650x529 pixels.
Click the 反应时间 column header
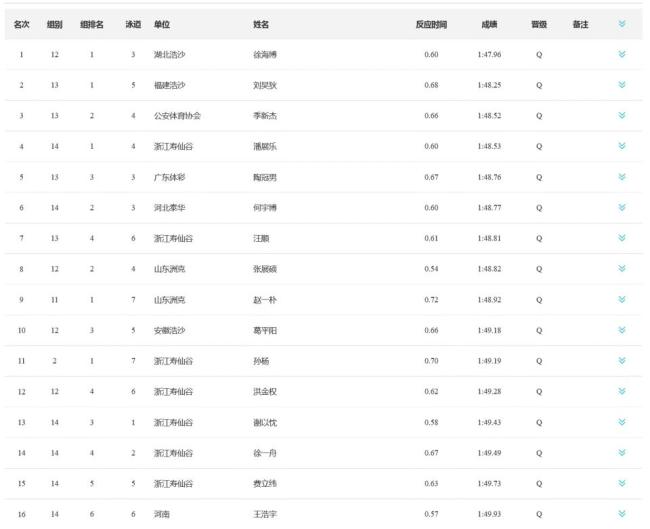click(x=431, y=24)
